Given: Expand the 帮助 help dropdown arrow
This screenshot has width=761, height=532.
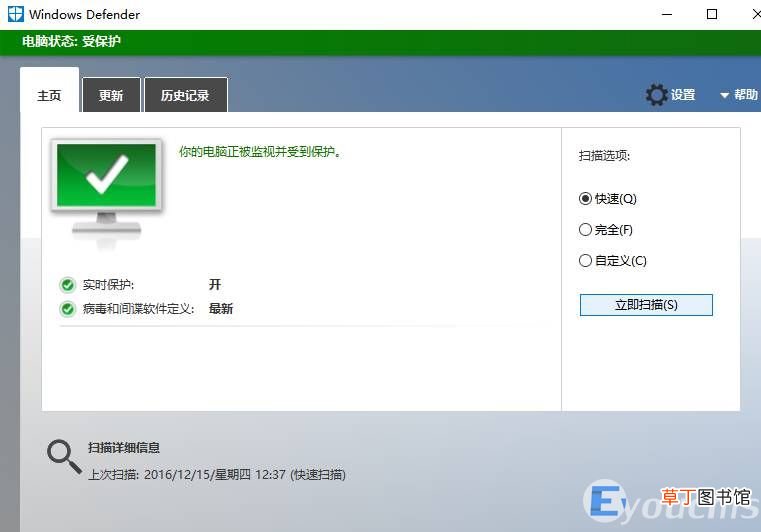Looking at the screenshot, I should click(724, 96).
